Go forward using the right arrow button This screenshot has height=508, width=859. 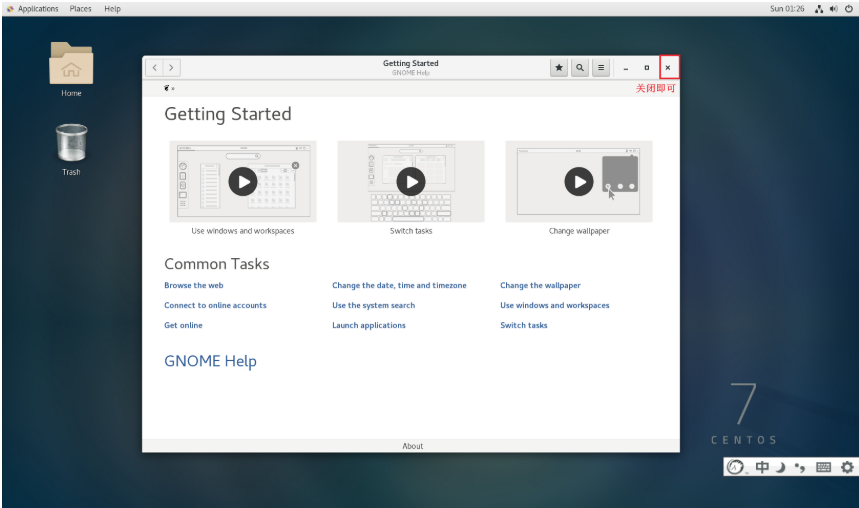[171, 67]
